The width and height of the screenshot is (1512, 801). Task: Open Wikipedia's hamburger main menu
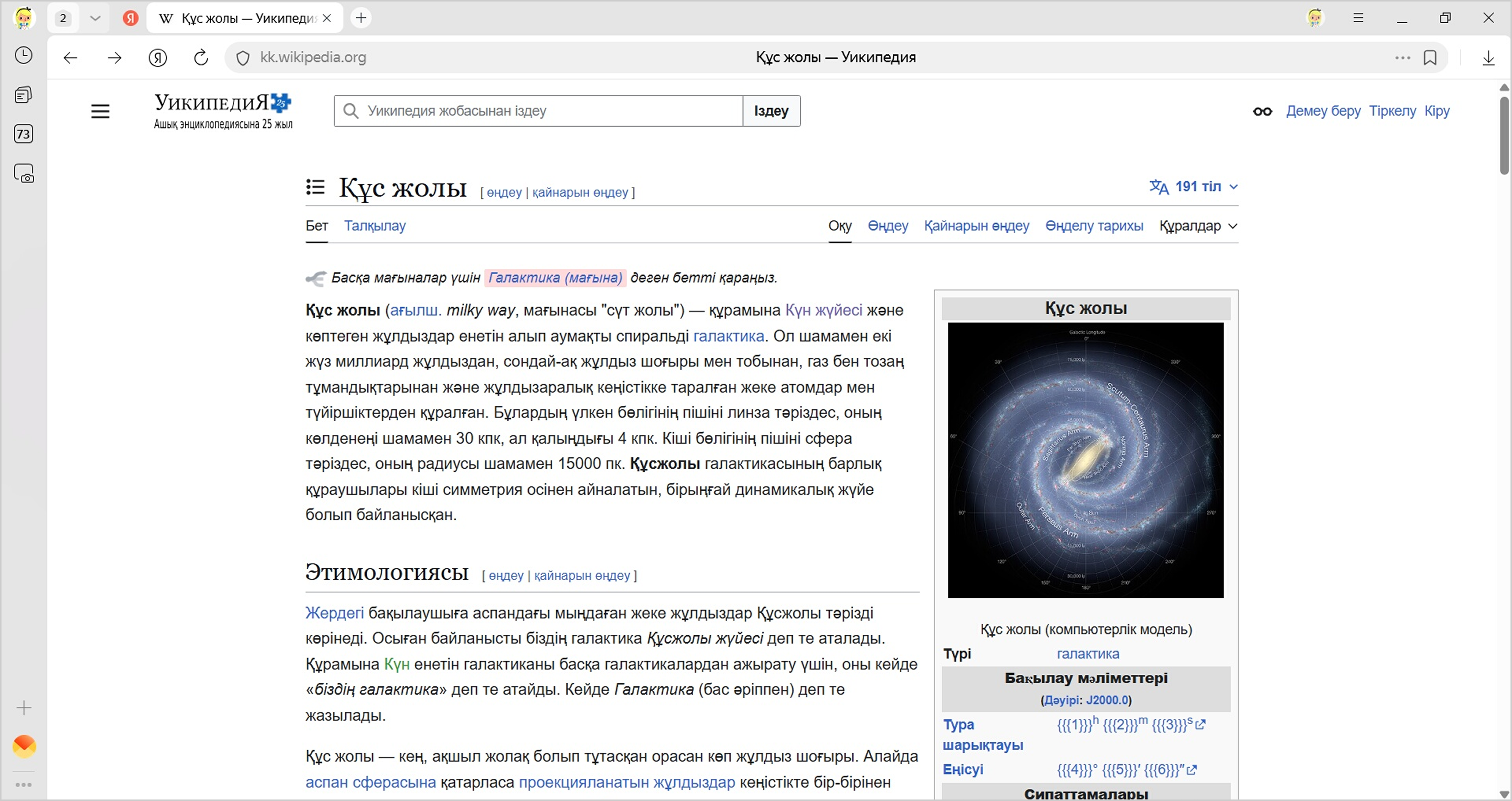click(101, 111)
